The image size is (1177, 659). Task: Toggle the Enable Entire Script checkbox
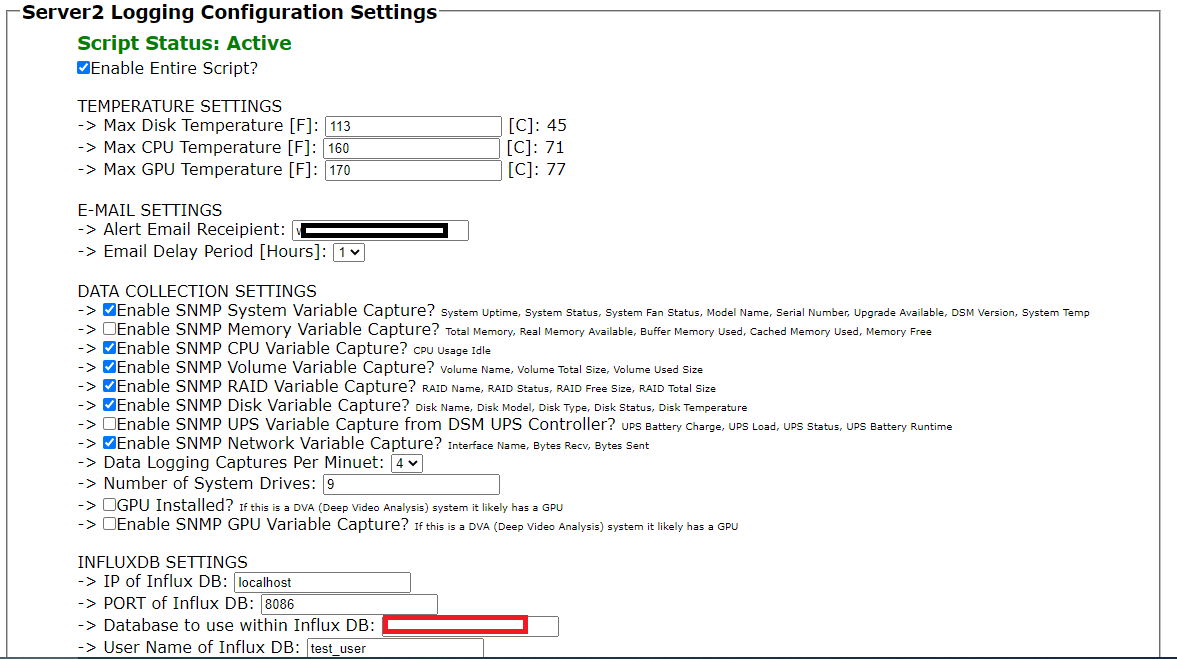click(84, 69)
